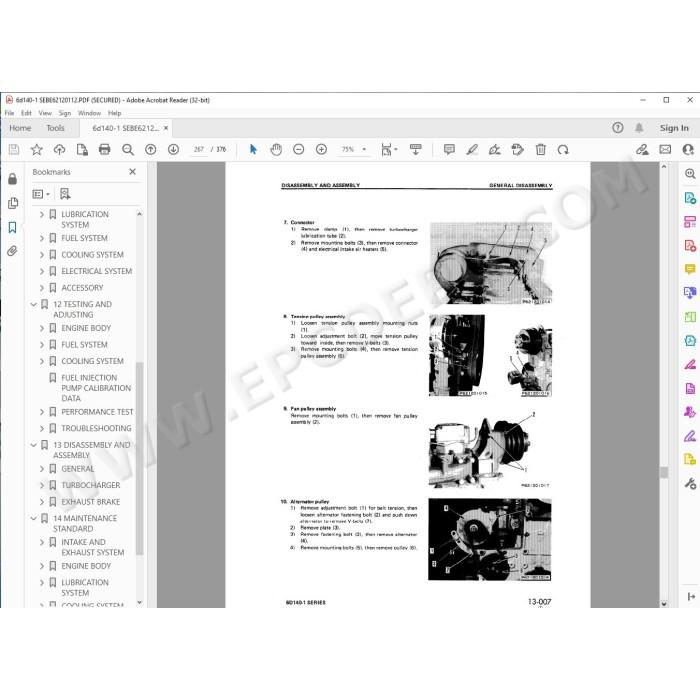Screen dimensions: 700x700
Task: Open the right pane search zoom tool
Action: (690, 174)
